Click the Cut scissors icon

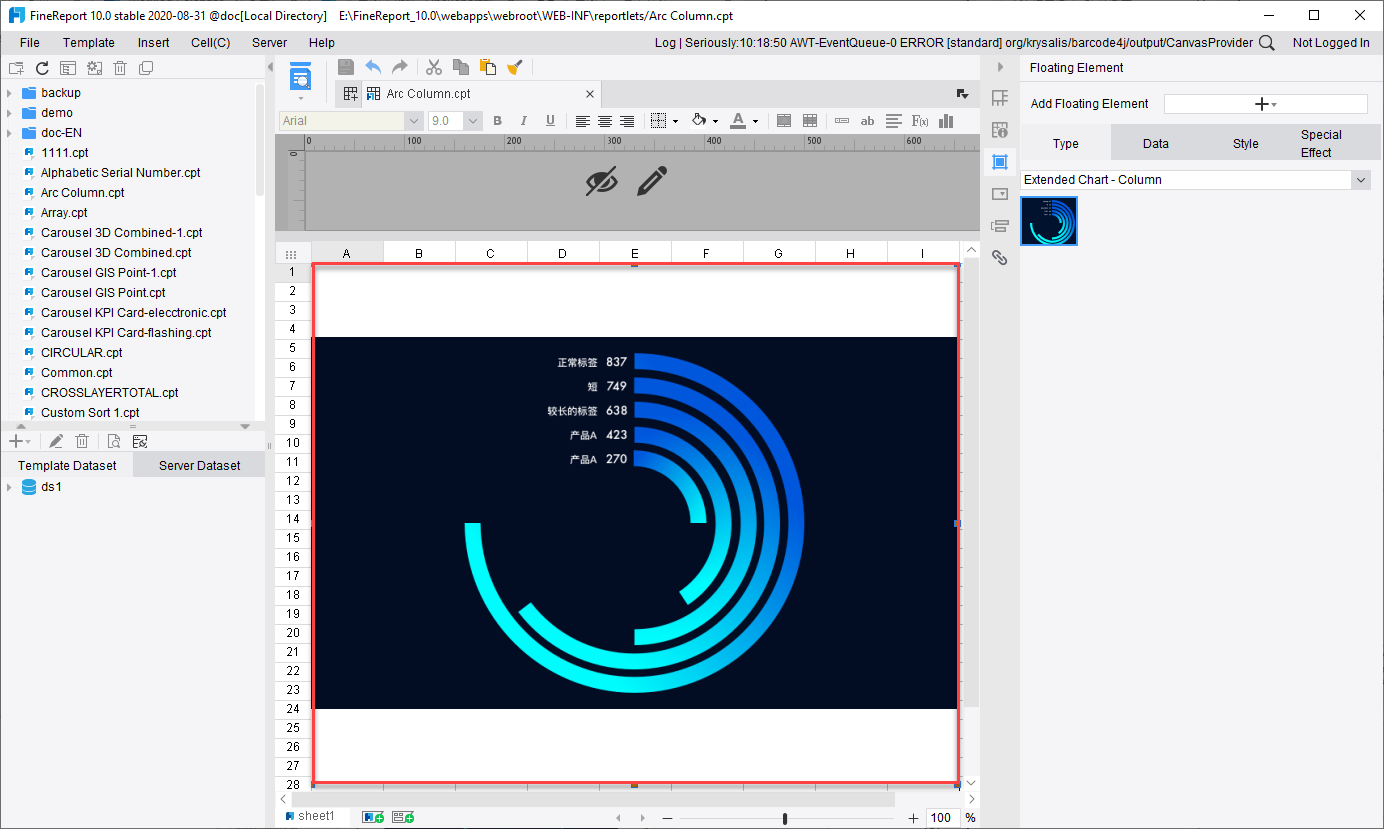pos(434,67)
